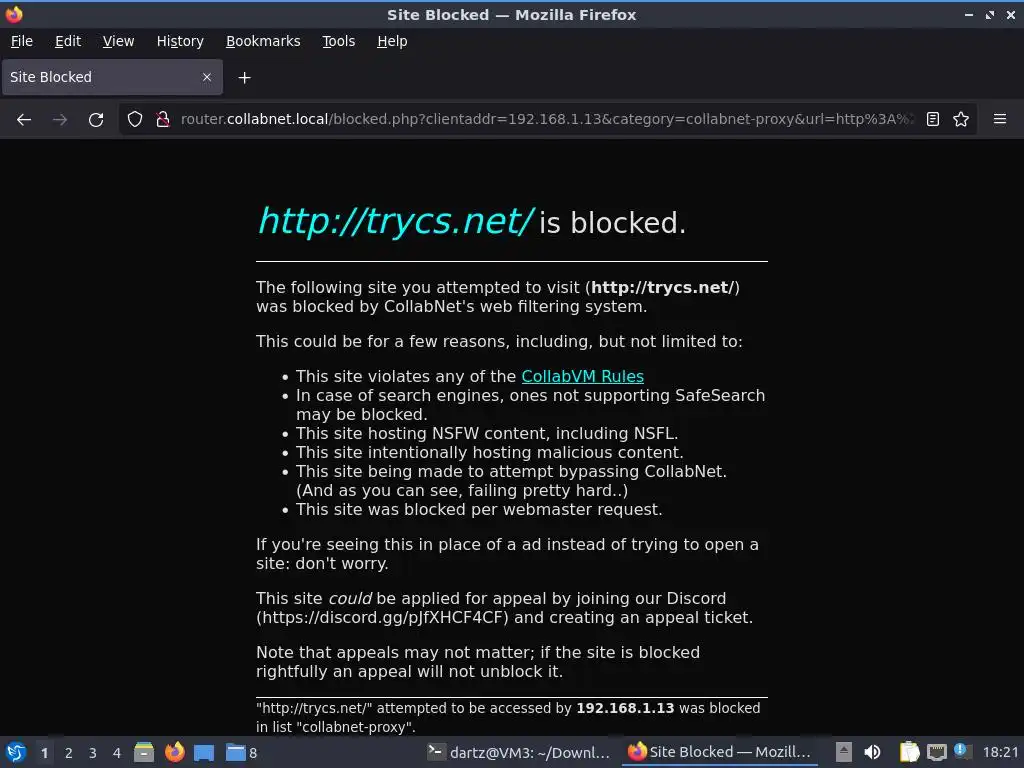Click the discord.gg/pJfXHCF4CF invite text
Image resolution: width=1024 pixels, height=768 pixels.
[x=382, y=617]
